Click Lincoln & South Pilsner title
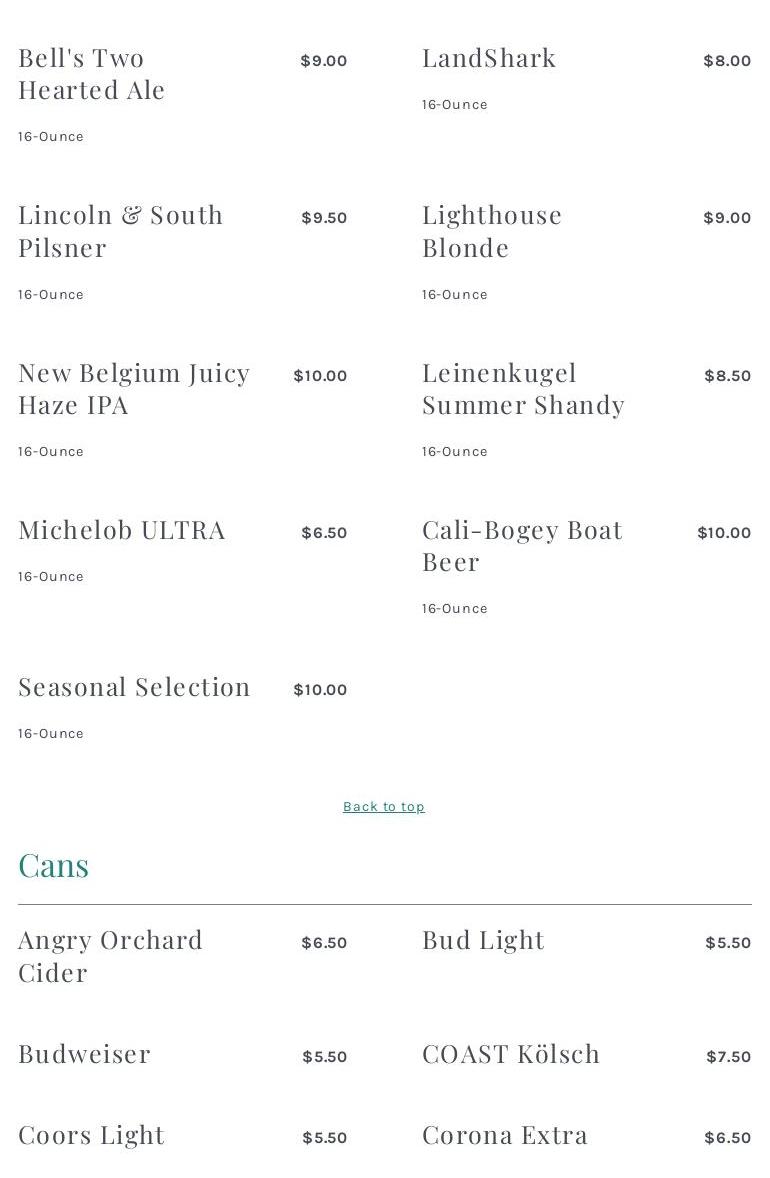This screenshot has width=770, height=1178. coord(120,231)
